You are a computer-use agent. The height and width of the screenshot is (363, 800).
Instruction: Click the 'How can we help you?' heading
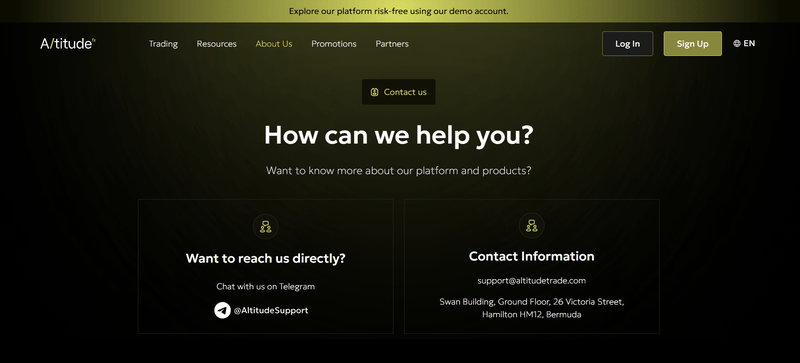[398, 135]
